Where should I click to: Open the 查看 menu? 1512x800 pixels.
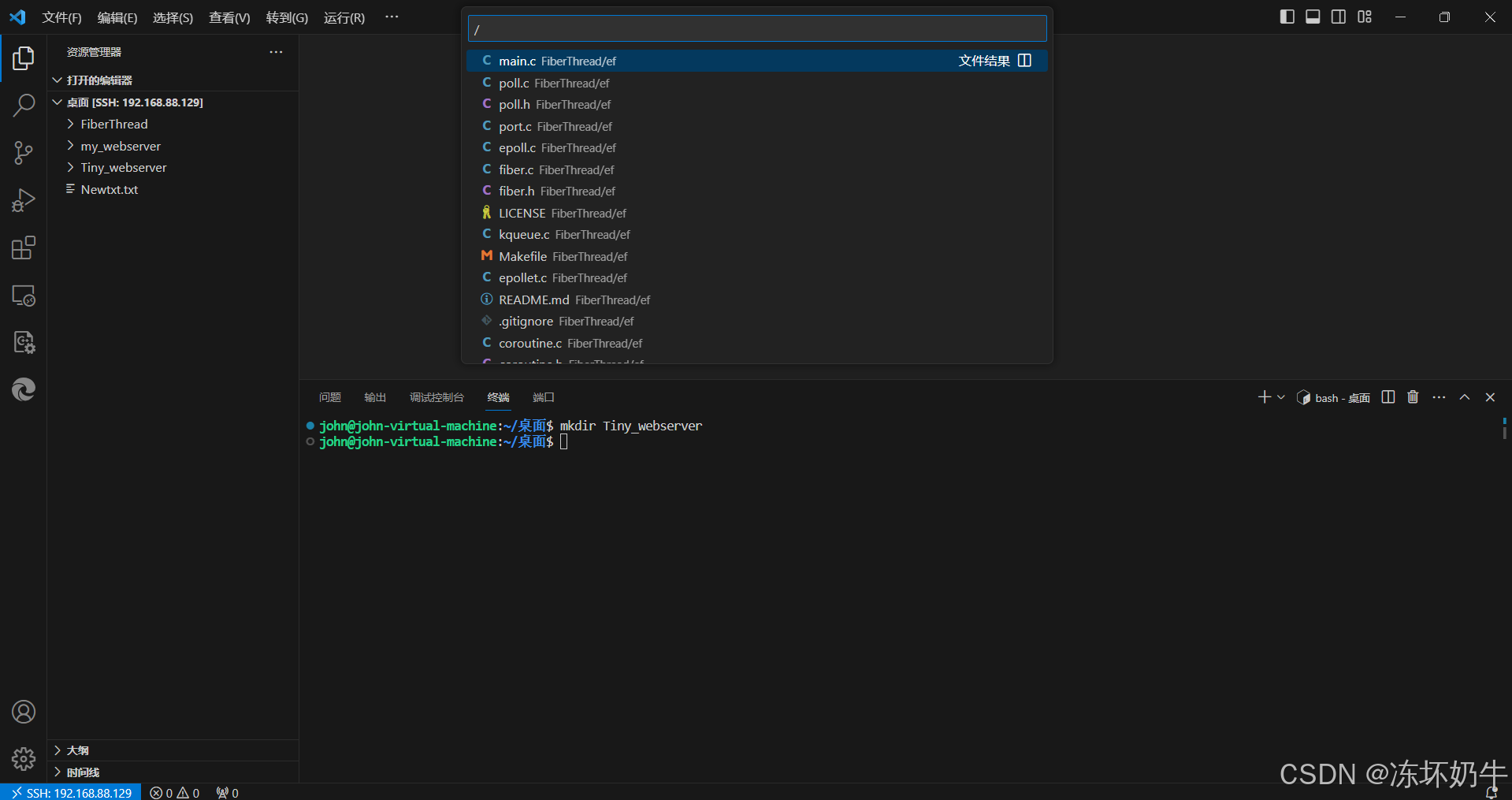tap(228, 17)
